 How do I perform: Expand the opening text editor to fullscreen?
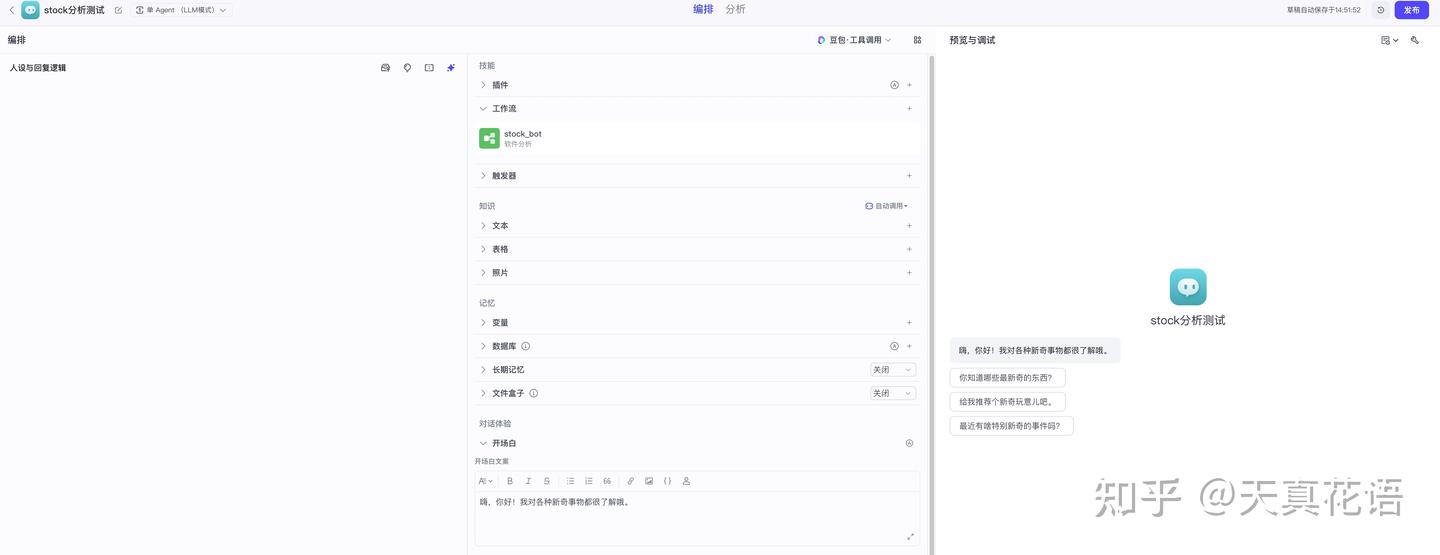(x=910, y=537)
